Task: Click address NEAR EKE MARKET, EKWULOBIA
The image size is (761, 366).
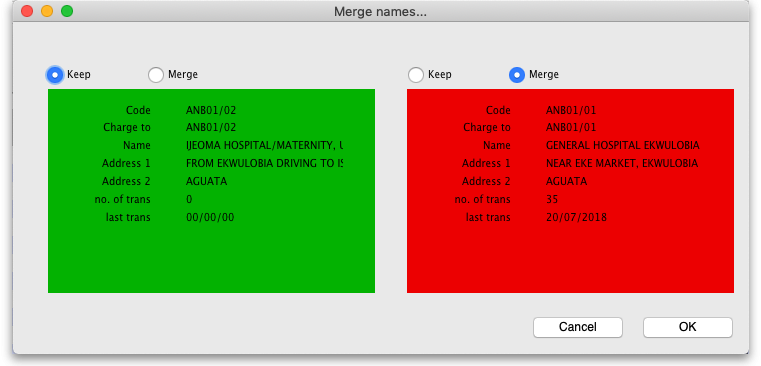Action: (622, 163)
